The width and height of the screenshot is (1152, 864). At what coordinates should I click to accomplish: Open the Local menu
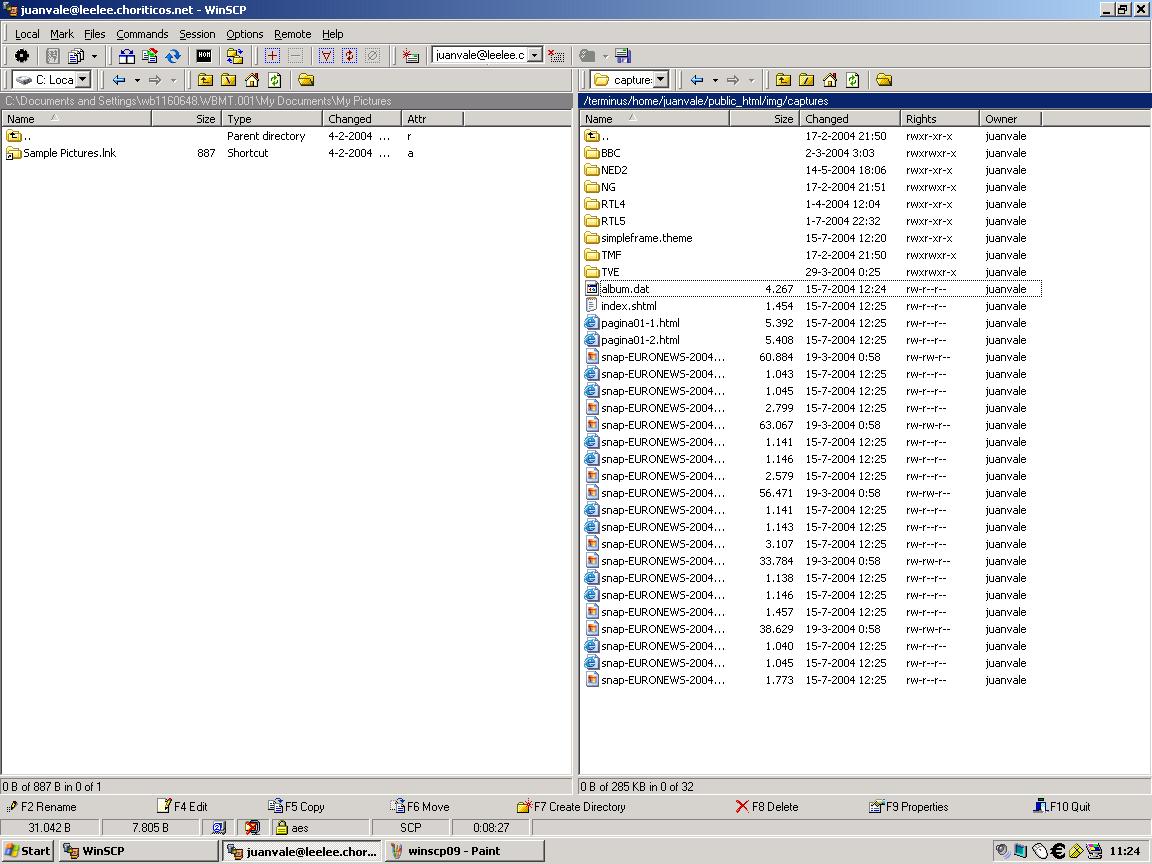[x=27, y=34]
